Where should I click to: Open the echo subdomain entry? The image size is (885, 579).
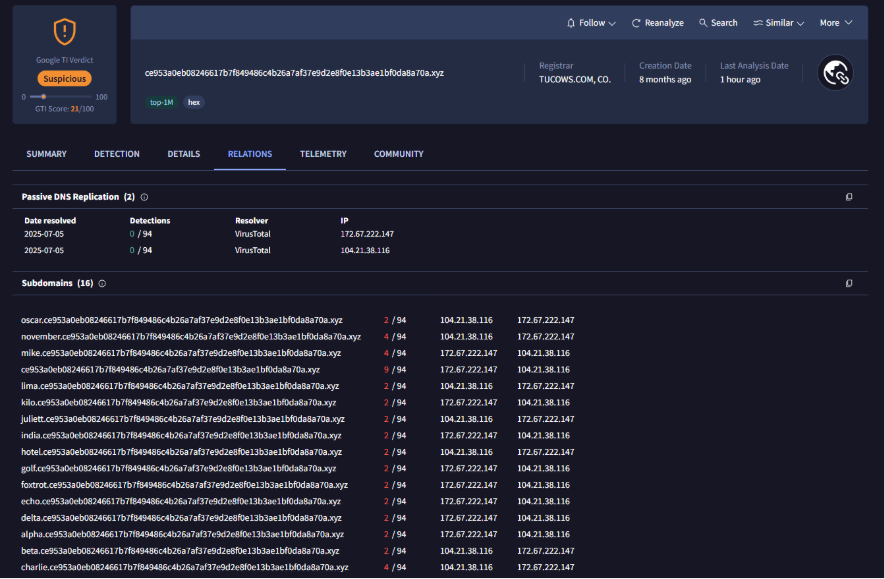pyautogui.click(x=181, y=501)
